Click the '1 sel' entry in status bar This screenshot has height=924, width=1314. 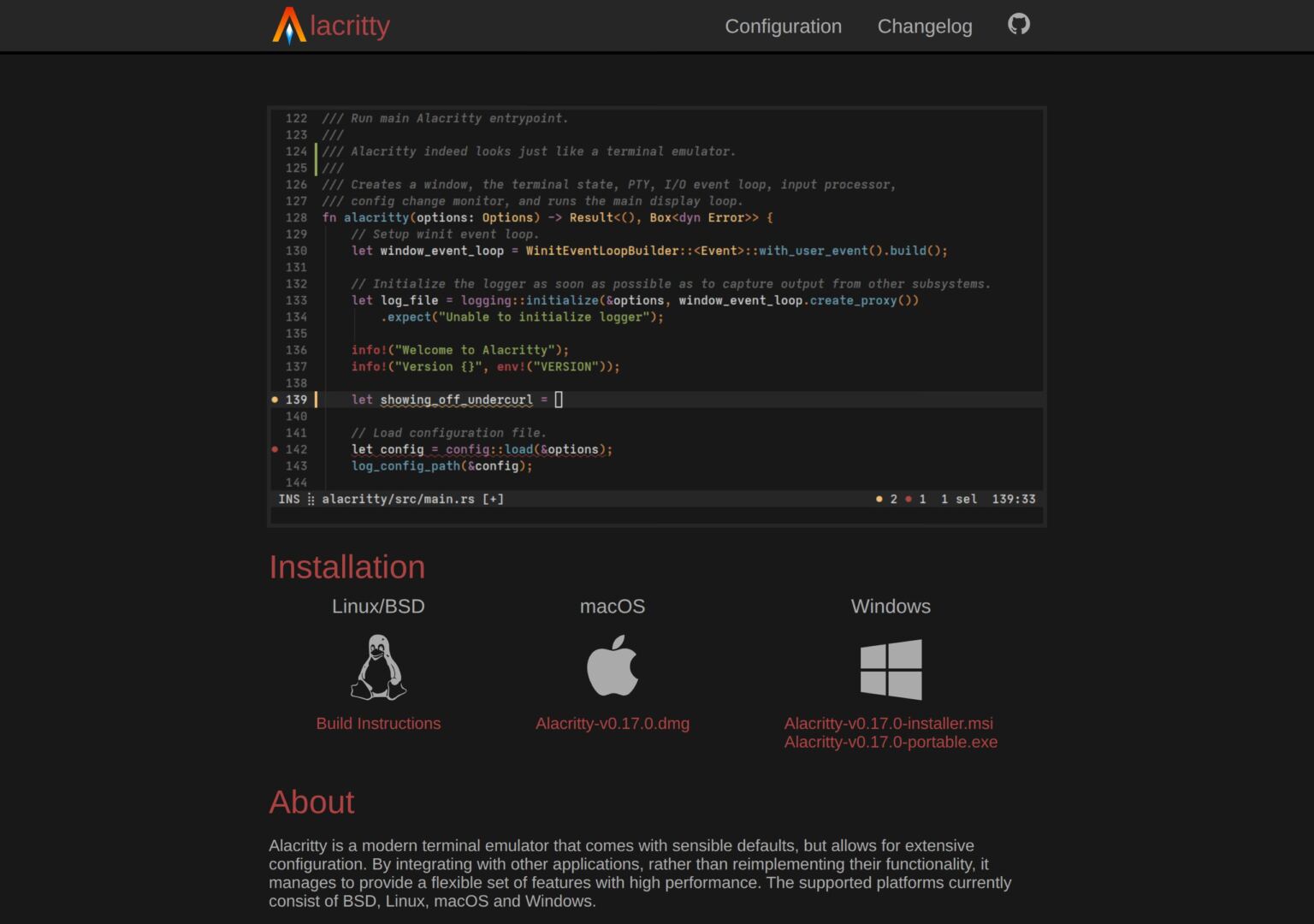[959, 499]
